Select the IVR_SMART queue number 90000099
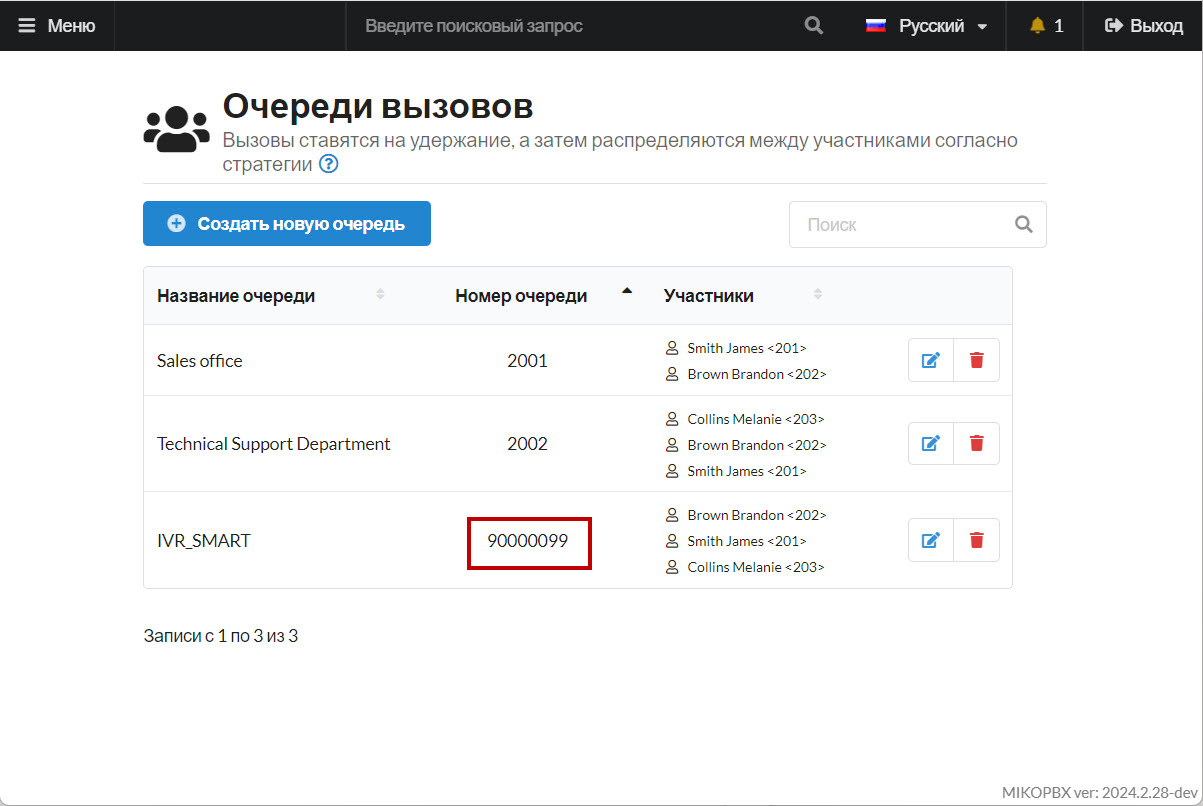Viewport: 1203px width, 806px height. 528,541
